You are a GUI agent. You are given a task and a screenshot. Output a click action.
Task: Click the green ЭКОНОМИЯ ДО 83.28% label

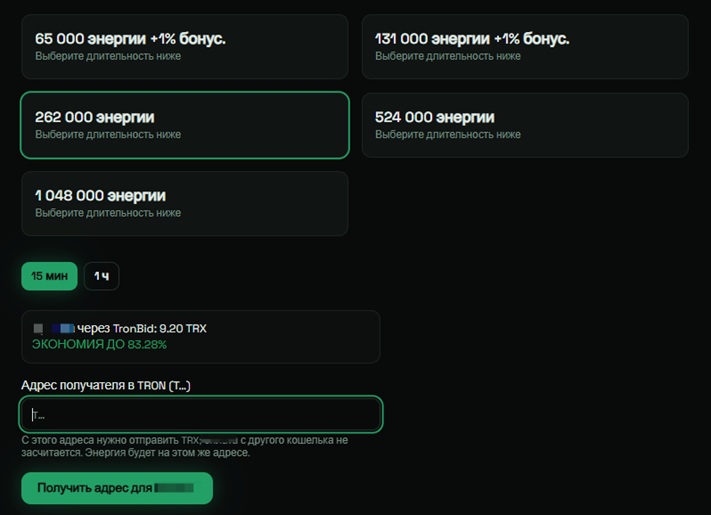pyautogui.click(x=99, y=345)
